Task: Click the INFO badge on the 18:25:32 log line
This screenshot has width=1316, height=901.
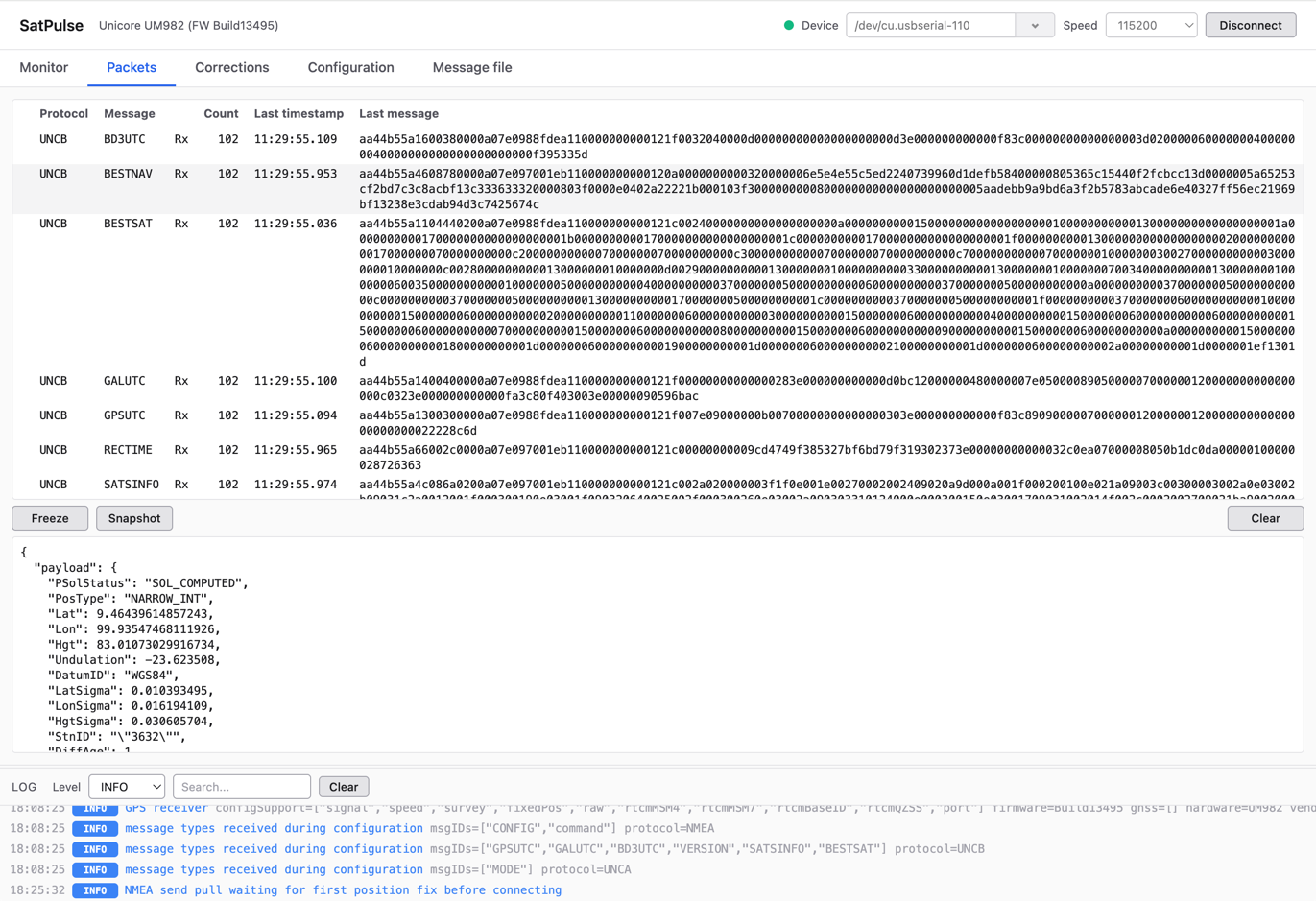Action: click(x=95, y=890)
